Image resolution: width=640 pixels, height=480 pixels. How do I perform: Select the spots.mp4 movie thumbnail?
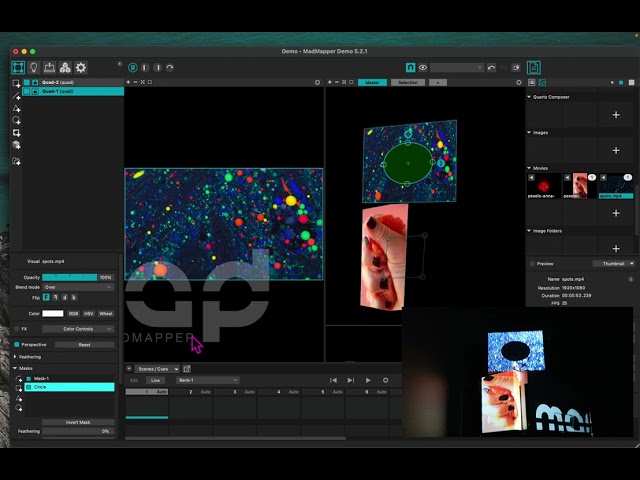pyautogui.click(x=616, y=186)
